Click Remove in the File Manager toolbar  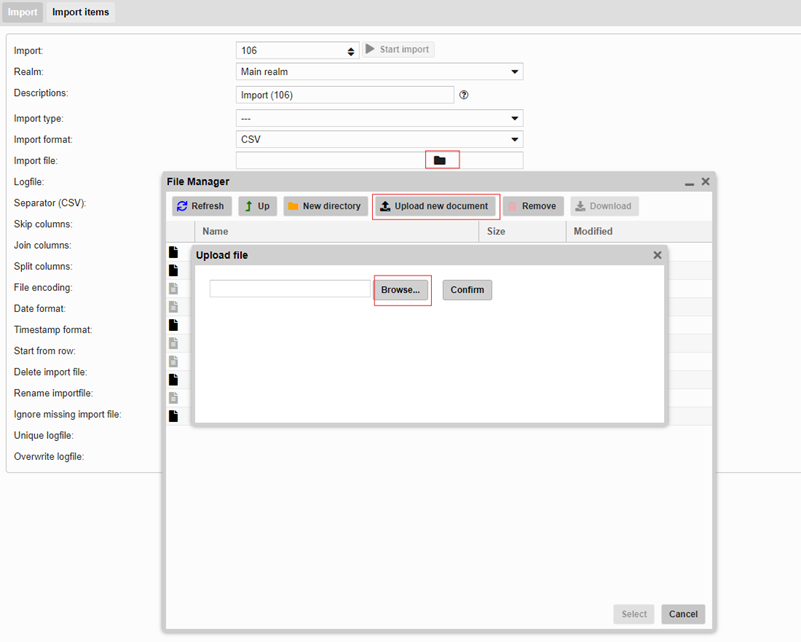pos(533,206)
